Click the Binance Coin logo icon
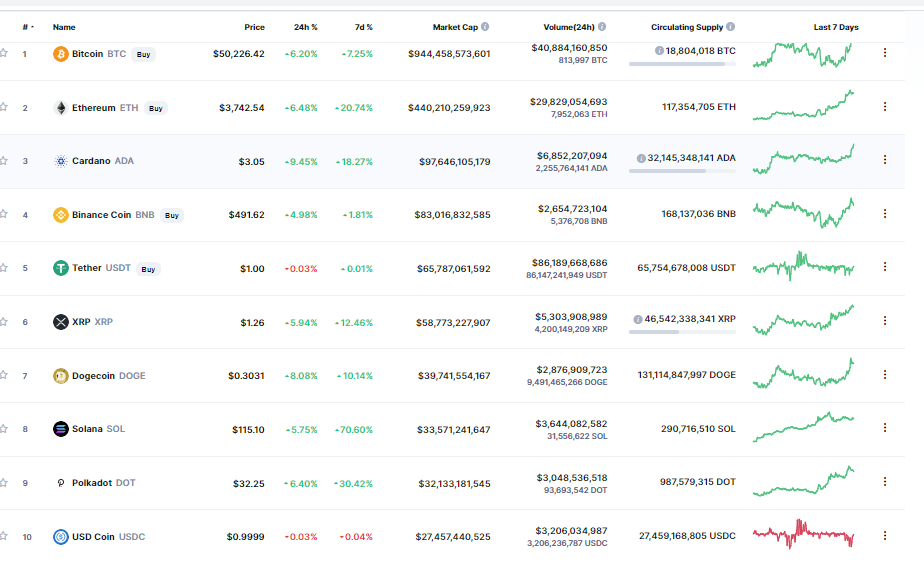The width and height of the screenshot is (924, 563). 61,215
